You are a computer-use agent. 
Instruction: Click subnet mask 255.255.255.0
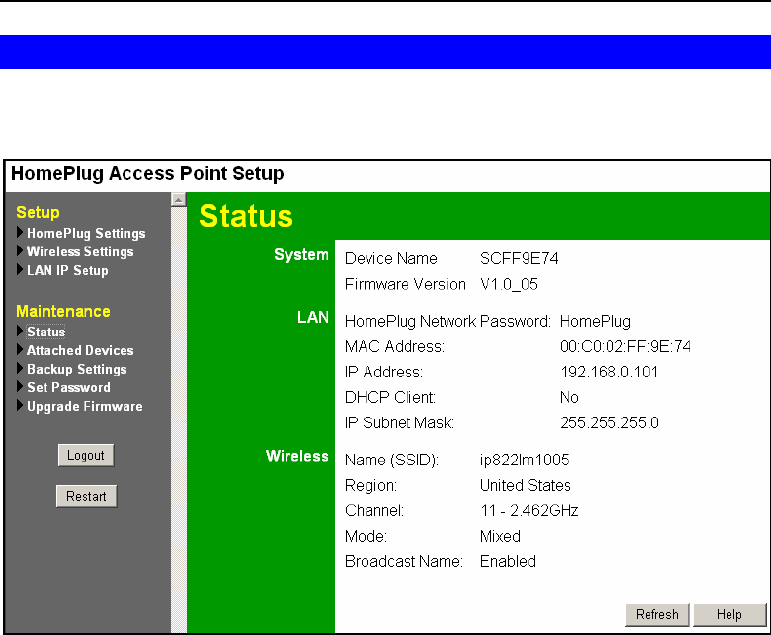coord(609,423)
